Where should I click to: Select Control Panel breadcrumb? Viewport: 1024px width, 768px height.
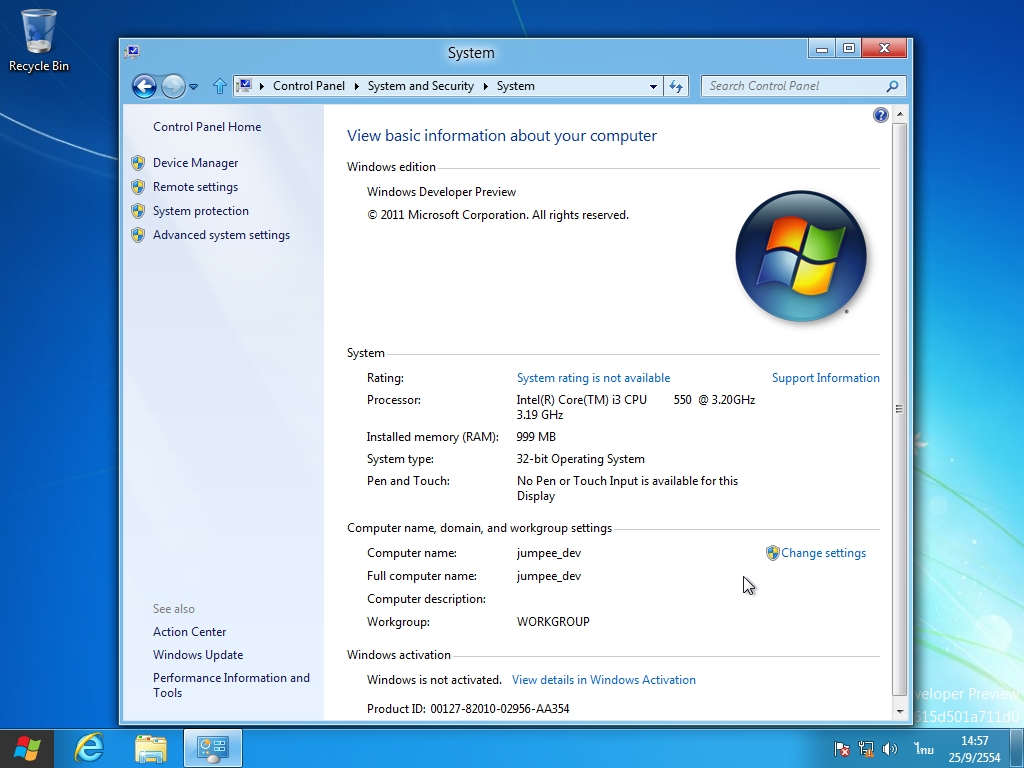click(308, 86)
